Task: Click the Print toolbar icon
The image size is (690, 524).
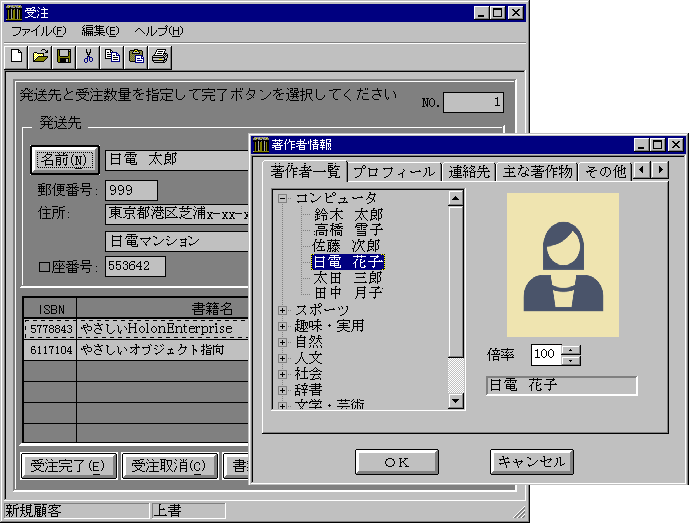Action: tap(160, 56)
